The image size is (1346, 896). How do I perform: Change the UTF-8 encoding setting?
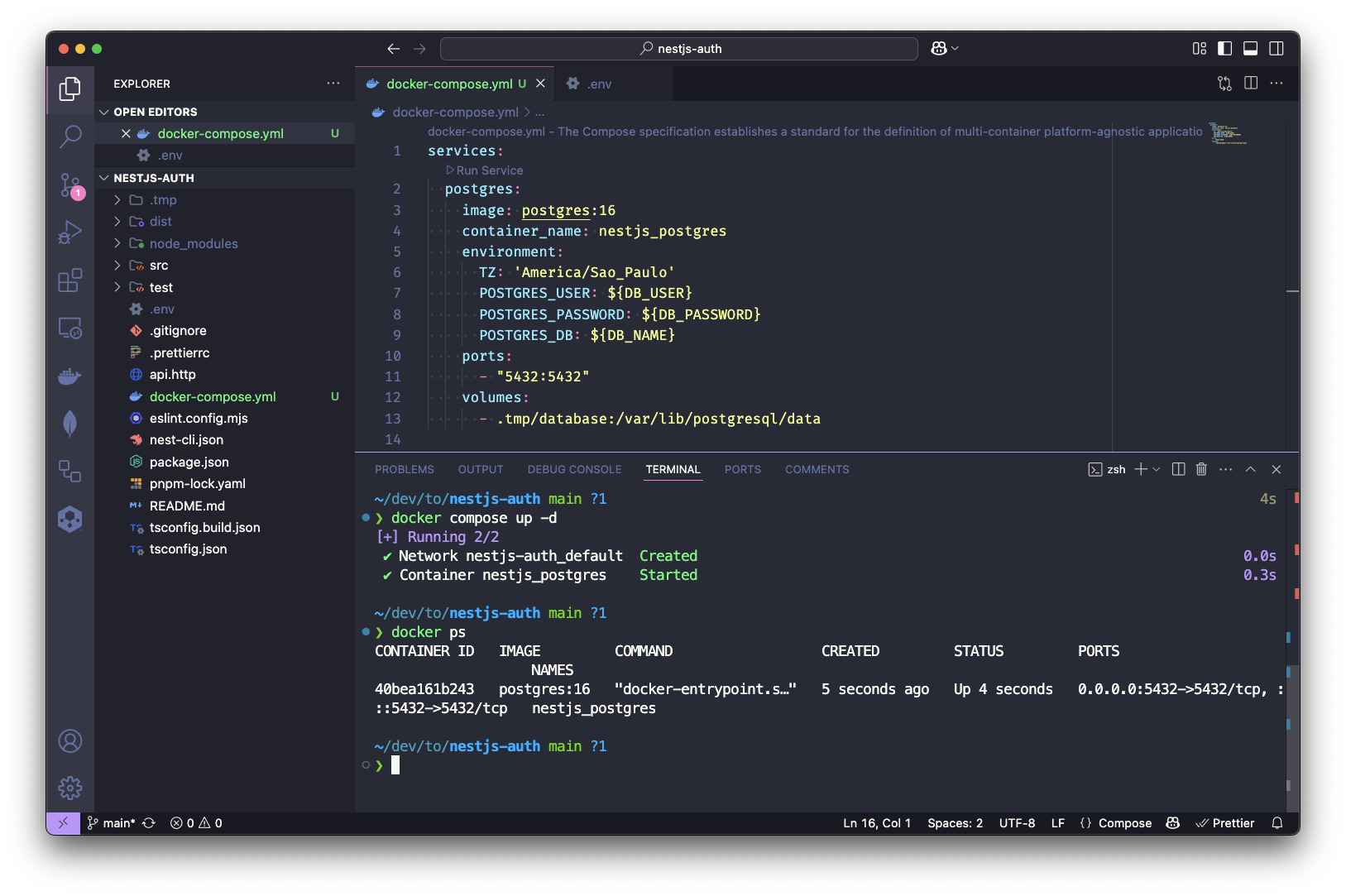click(1017, 823)
